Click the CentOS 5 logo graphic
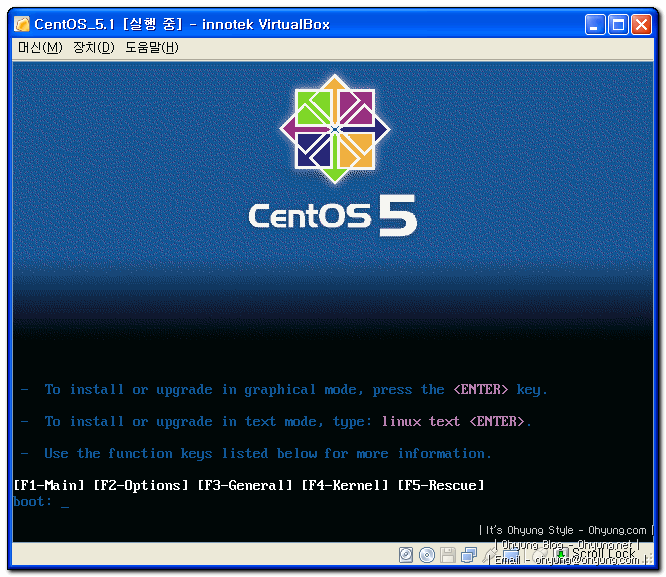This screenshot has width=666, height=577. pos(334,156)
